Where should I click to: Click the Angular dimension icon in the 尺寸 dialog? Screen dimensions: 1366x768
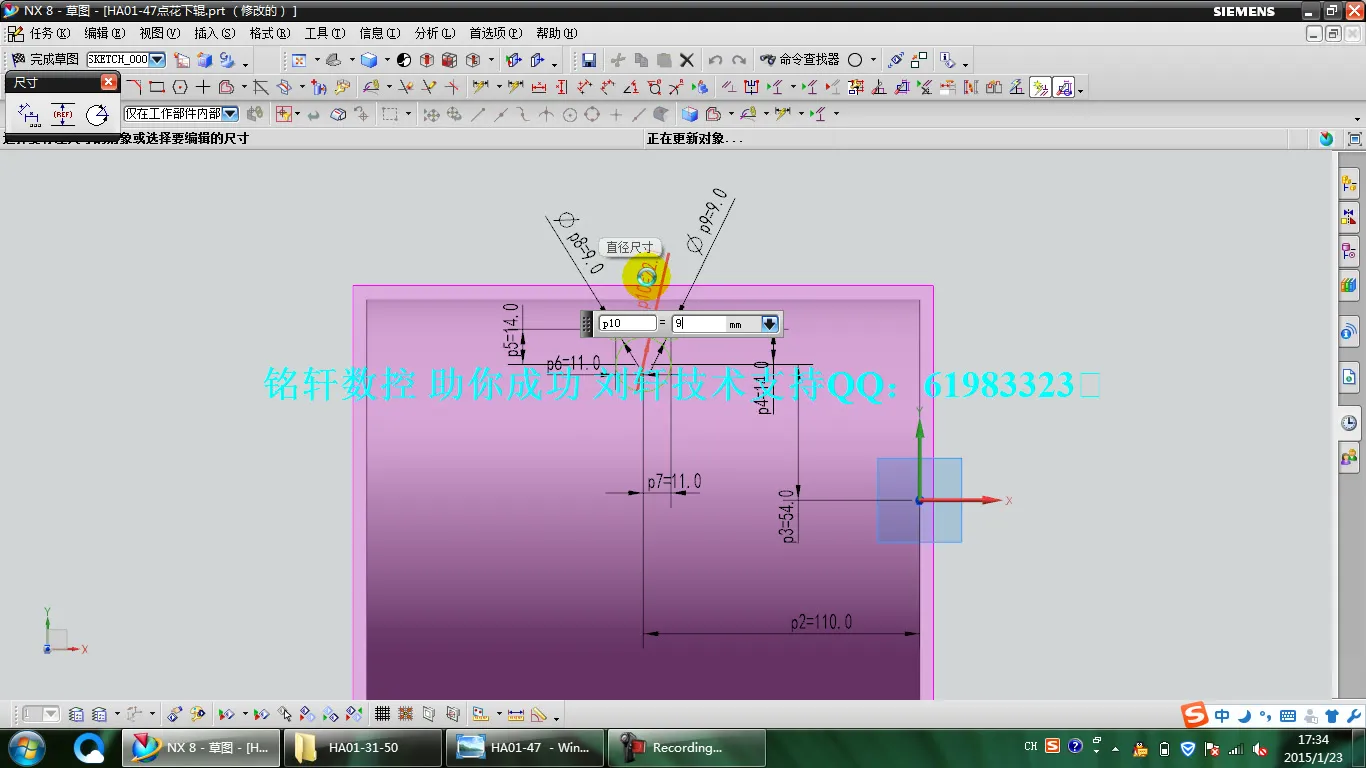(97, 113)
